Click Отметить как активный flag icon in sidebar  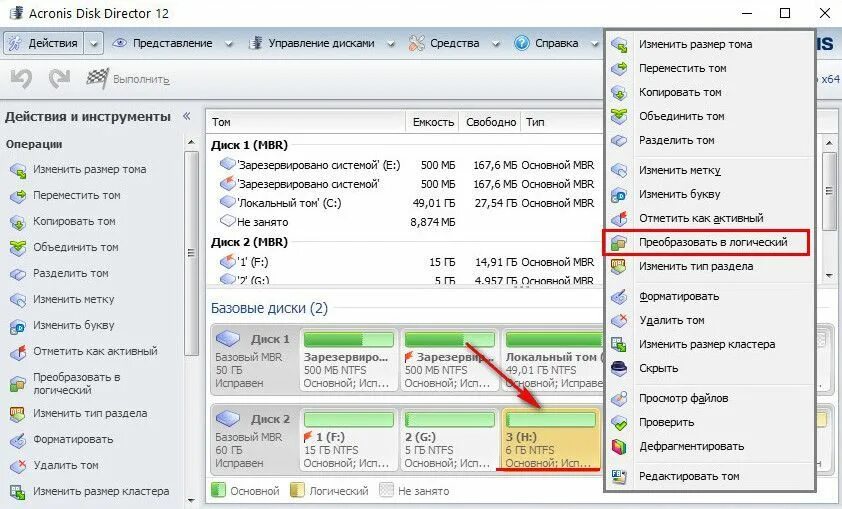pos(18,352)
